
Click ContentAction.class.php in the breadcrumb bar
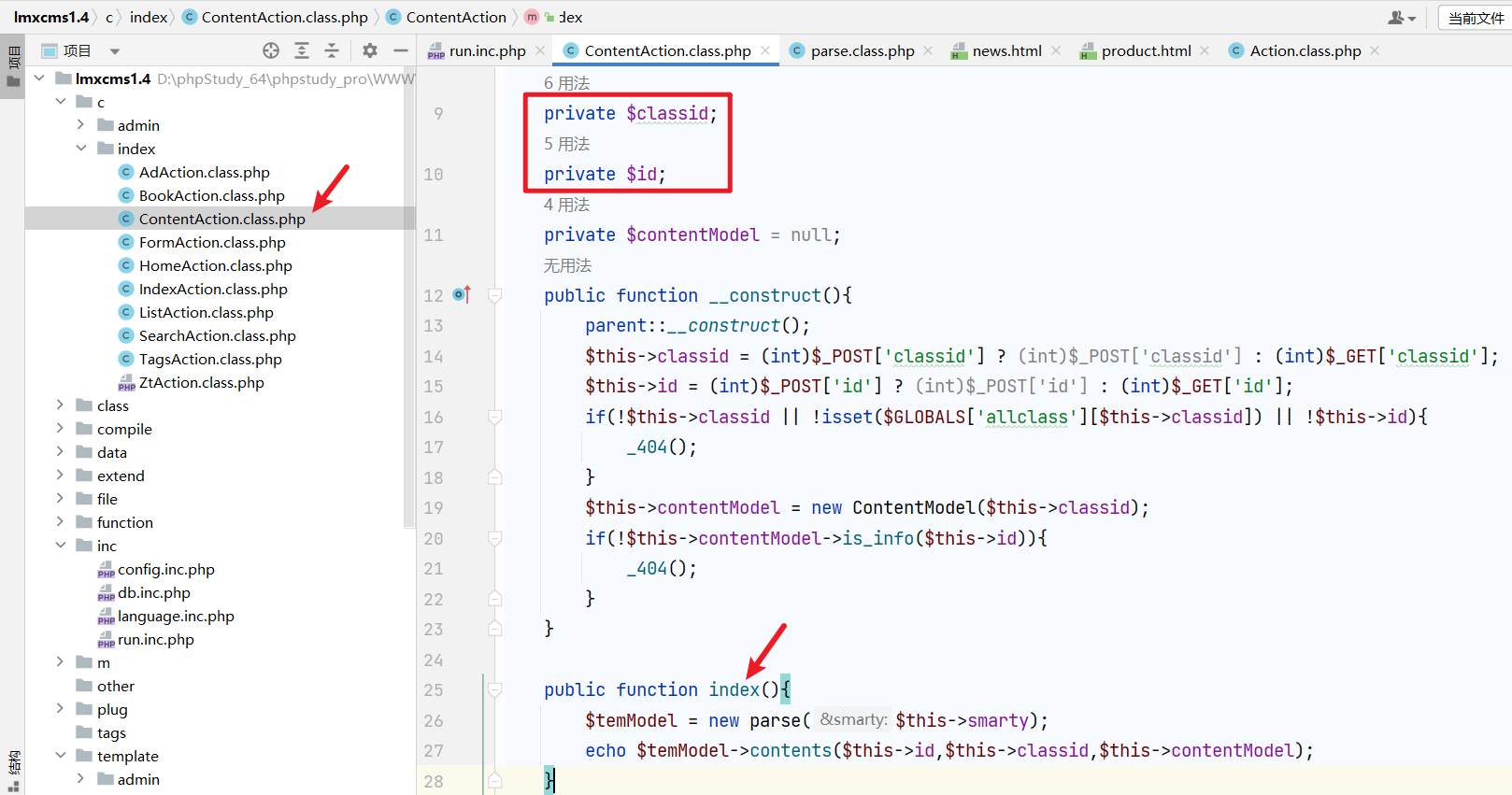[276, 17]
